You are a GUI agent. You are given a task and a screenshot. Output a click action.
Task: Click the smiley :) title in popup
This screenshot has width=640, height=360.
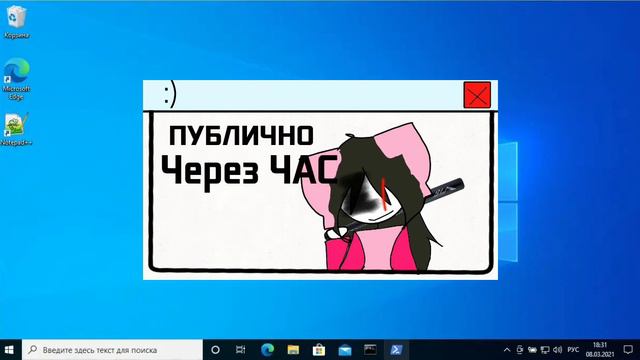pyautogui.click(x=170, y=94)
